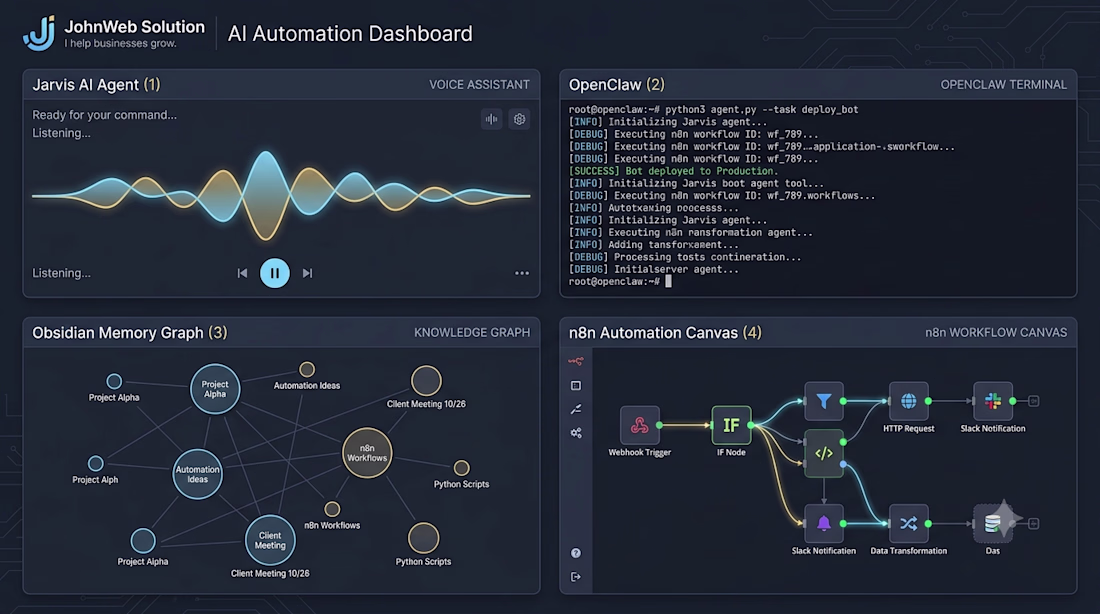Open Jarvis voice assistant settings gear
The image size is (1100, 614).
pyautogui.click(x=519, y=119)
